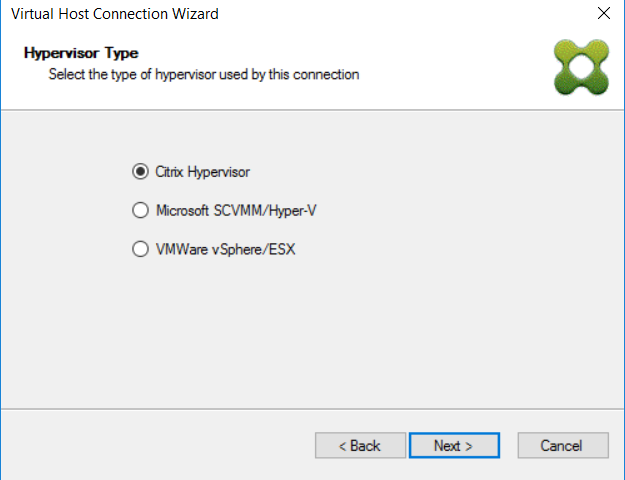The height and width of the screenshot is (480, 625).
Task: Select the Citrix Hypervisor radio button
Action: (140, 172)
